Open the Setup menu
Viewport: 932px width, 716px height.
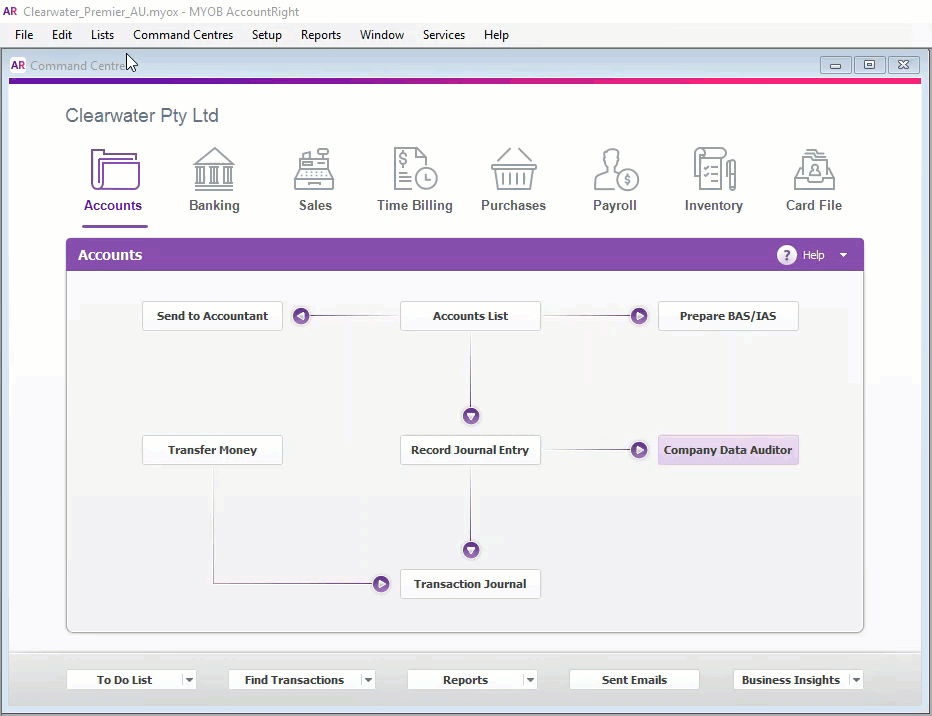[x=266, y=35]
